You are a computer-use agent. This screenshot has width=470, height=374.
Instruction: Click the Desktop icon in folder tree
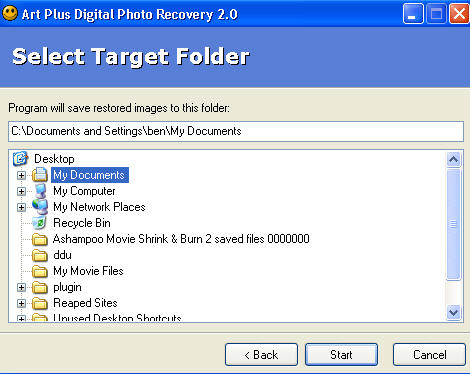click(20, 159)
